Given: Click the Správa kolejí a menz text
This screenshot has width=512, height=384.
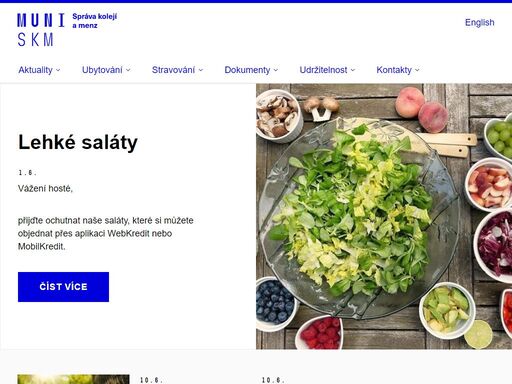Looking at the screenshot, I should (95, 21).
